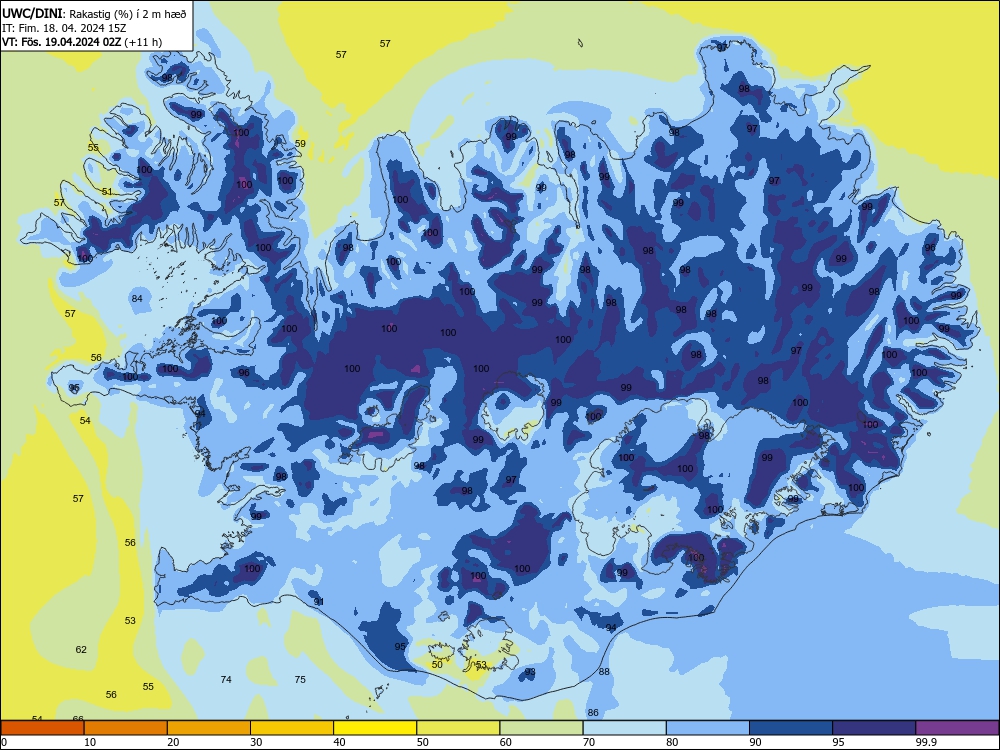Screen dimensions: 1000x750
Task: Click the orange 10–20 legend swatch
Action: click(x=126, y=728)
